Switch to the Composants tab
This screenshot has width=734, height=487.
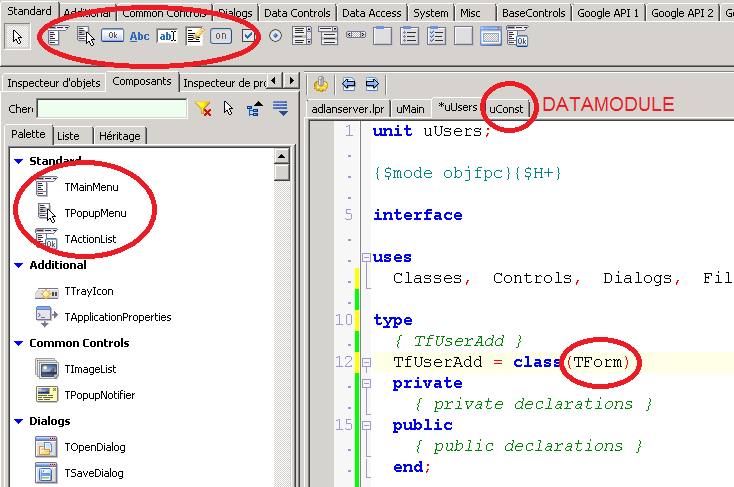(142, 81)
